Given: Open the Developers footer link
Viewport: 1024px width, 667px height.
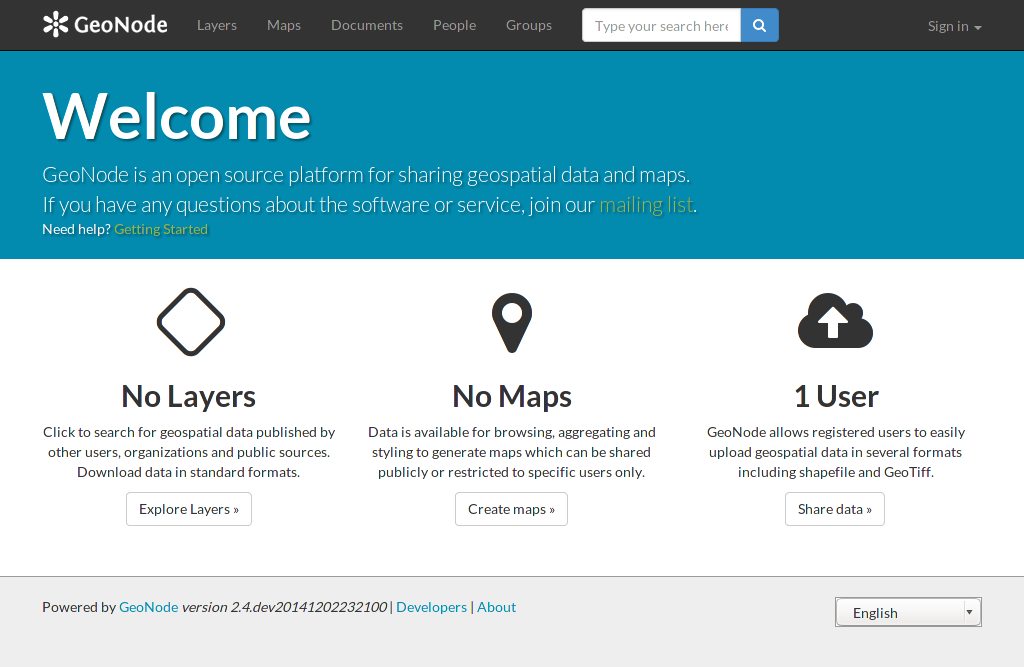Looking at the screenshot, I should point(432,607).
